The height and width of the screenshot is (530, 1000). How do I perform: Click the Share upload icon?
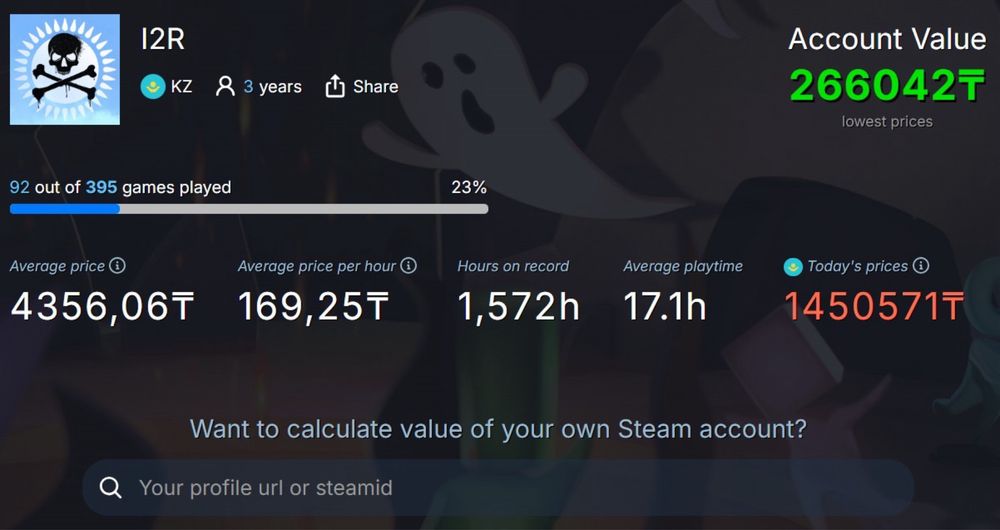tap(335, 87)
